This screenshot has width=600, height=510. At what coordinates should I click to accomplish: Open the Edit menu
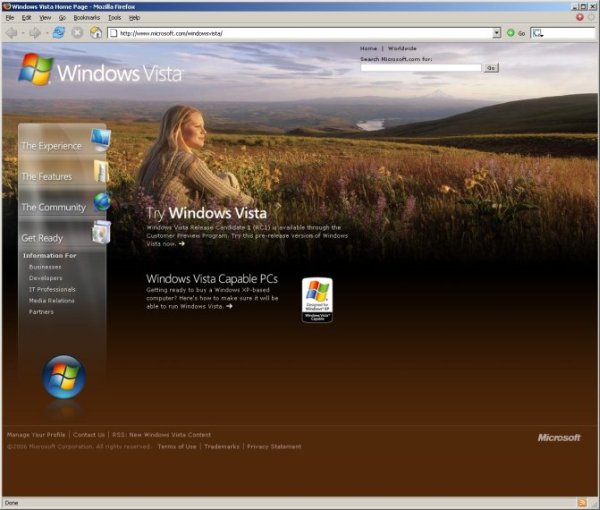pyautogui.click(x=26, y=18)
